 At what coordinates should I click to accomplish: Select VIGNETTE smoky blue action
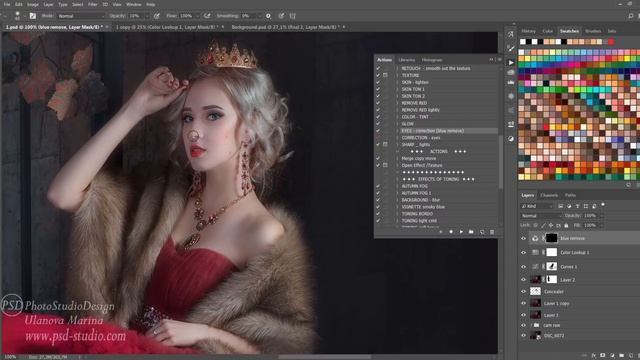tap(423, 207)
